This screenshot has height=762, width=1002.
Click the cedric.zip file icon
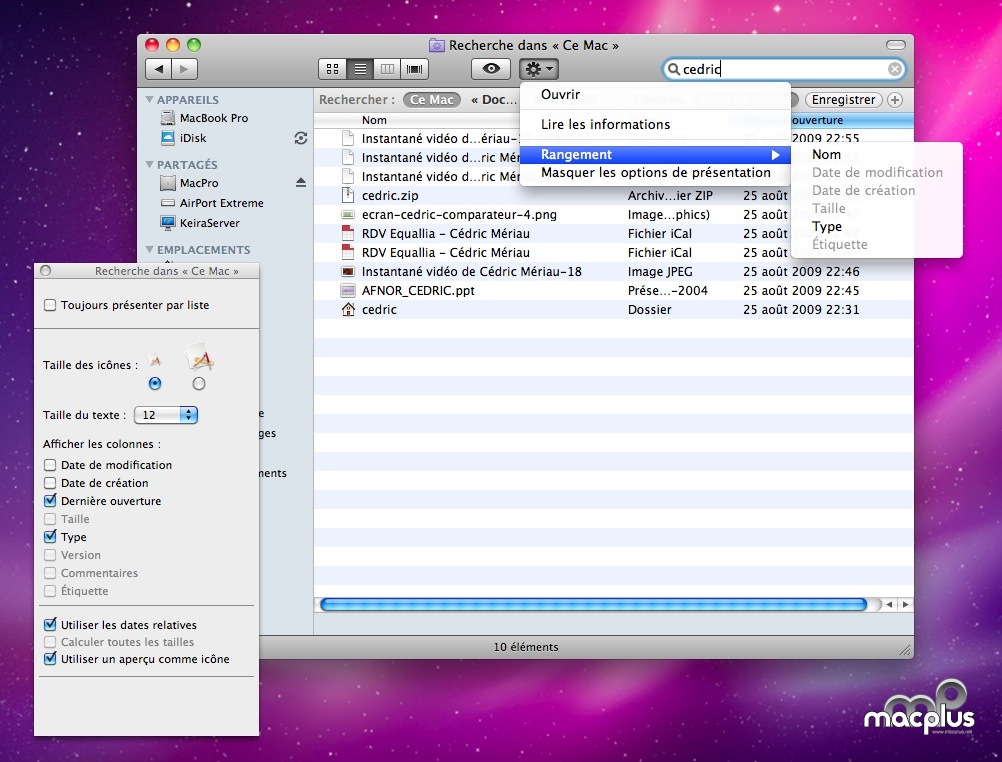348,195
